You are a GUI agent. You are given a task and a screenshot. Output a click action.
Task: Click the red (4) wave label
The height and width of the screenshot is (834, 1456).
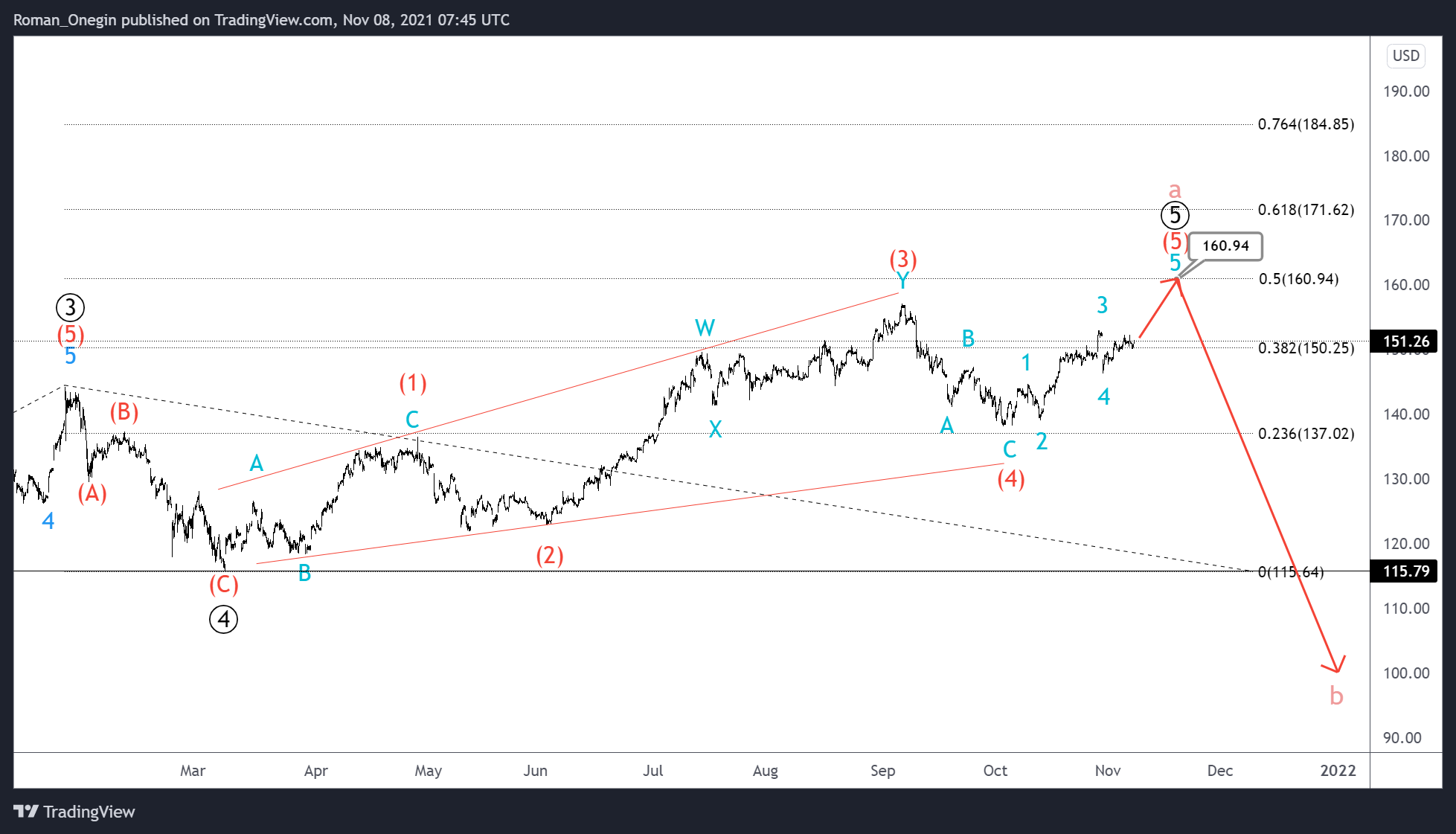click(1011, 479)
